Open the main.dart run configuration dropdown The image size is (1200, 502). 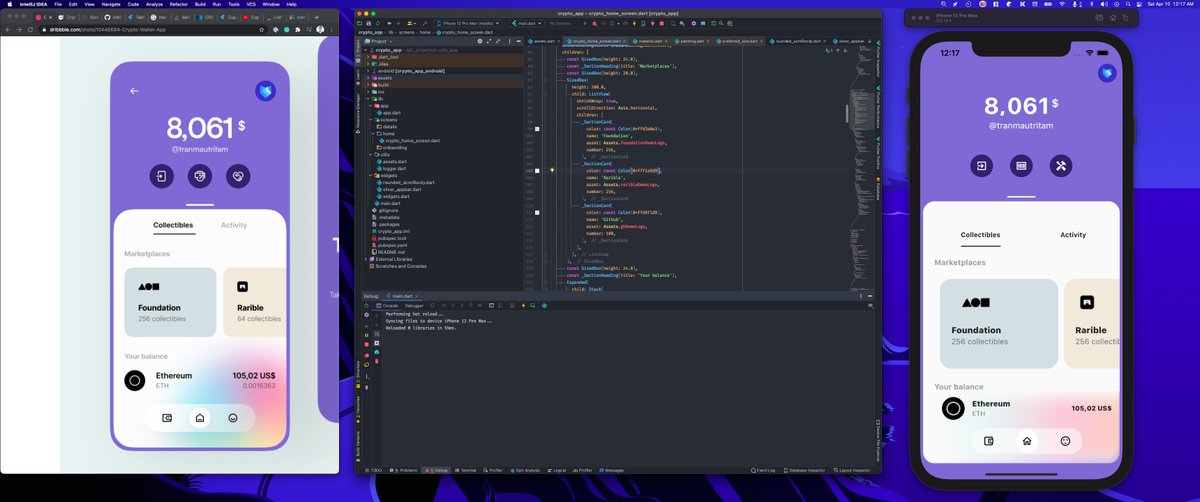tap(515, 22)
